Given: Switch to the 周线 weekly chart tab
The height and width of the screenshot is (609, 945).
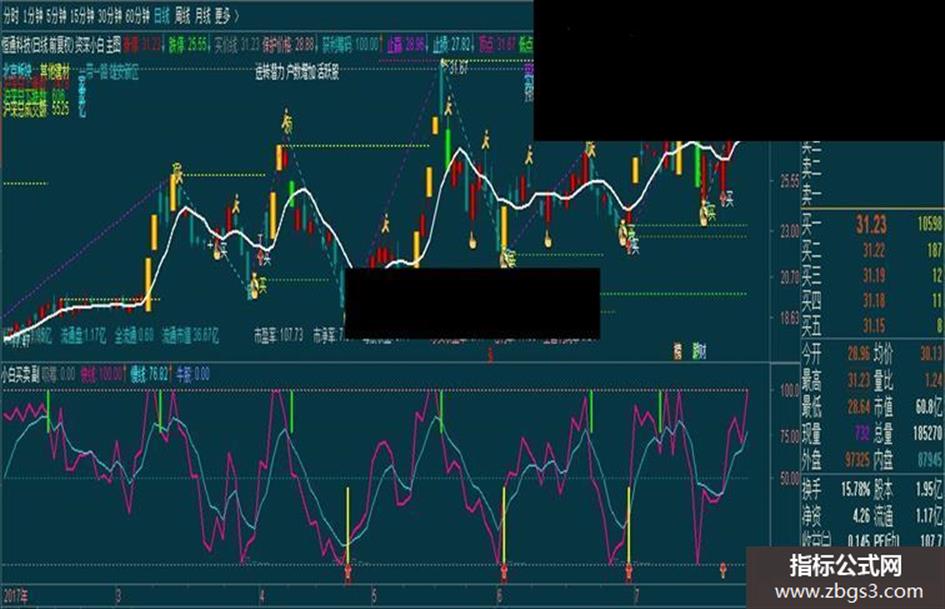Looking at the screenshot, I should [182, 16].
